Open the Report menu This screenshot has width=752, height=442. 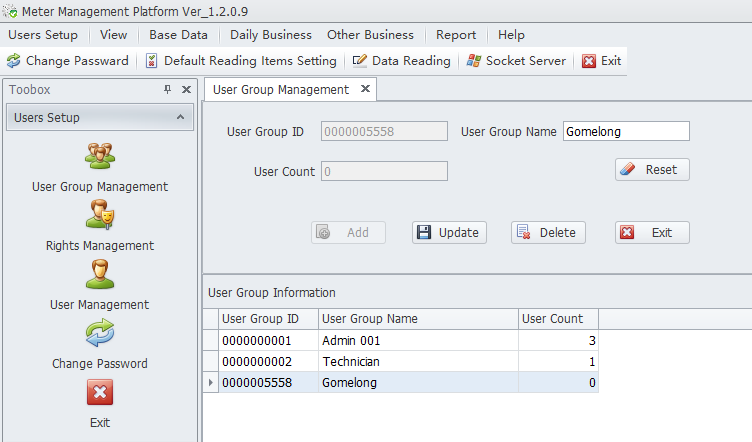[x=456, y=35]
